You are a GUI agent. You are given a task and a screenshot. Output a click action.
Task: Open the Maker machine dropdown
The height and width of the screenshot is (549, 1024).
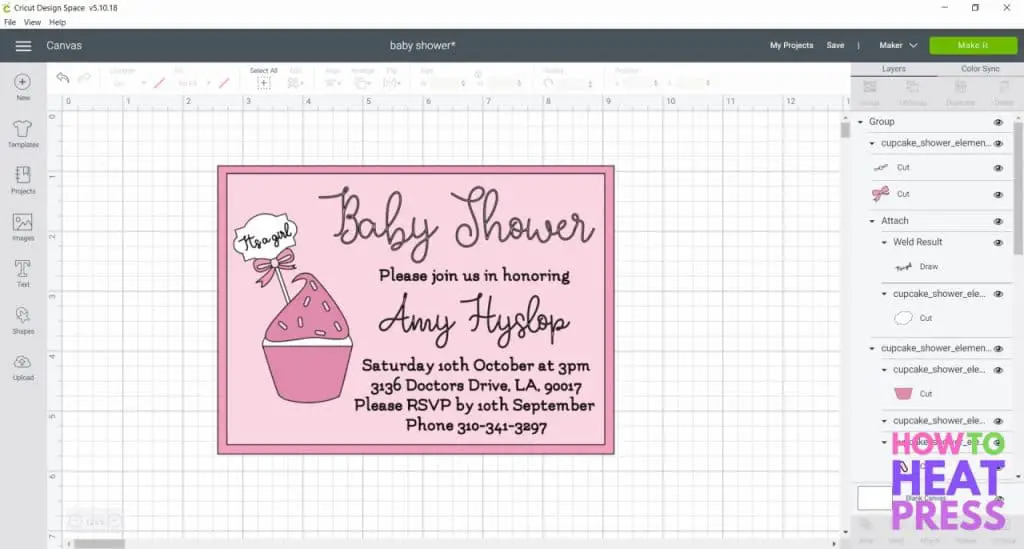click(x=898, y=46)
